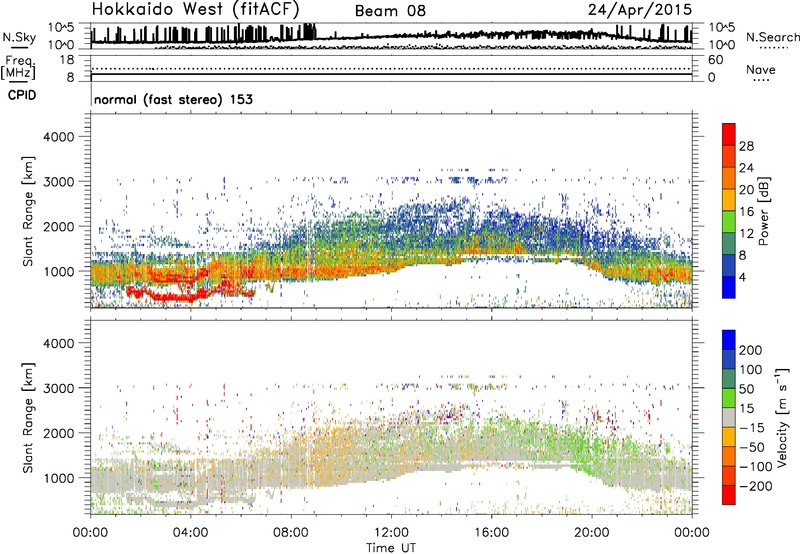Image resolution: width=800 pixels, height=554 pixels.
Task: Pick the bright blue bottom segment of power colorbar
Action: [x=729, y=287]
